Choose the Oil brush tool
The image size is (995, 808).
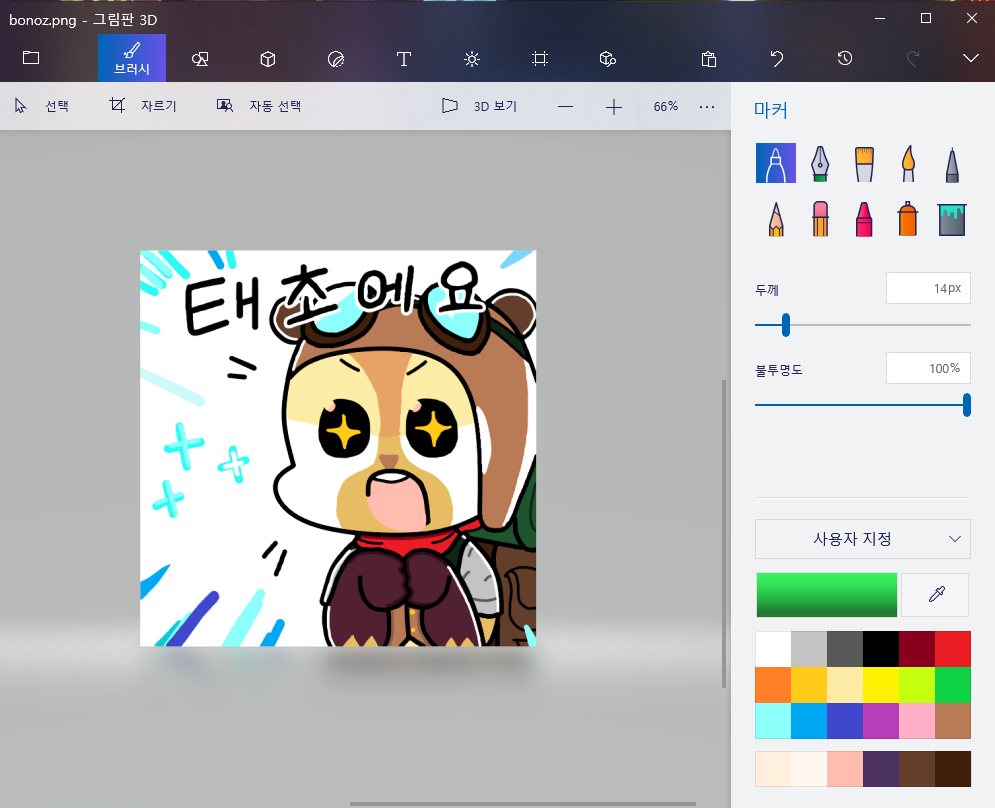(864, 163)
